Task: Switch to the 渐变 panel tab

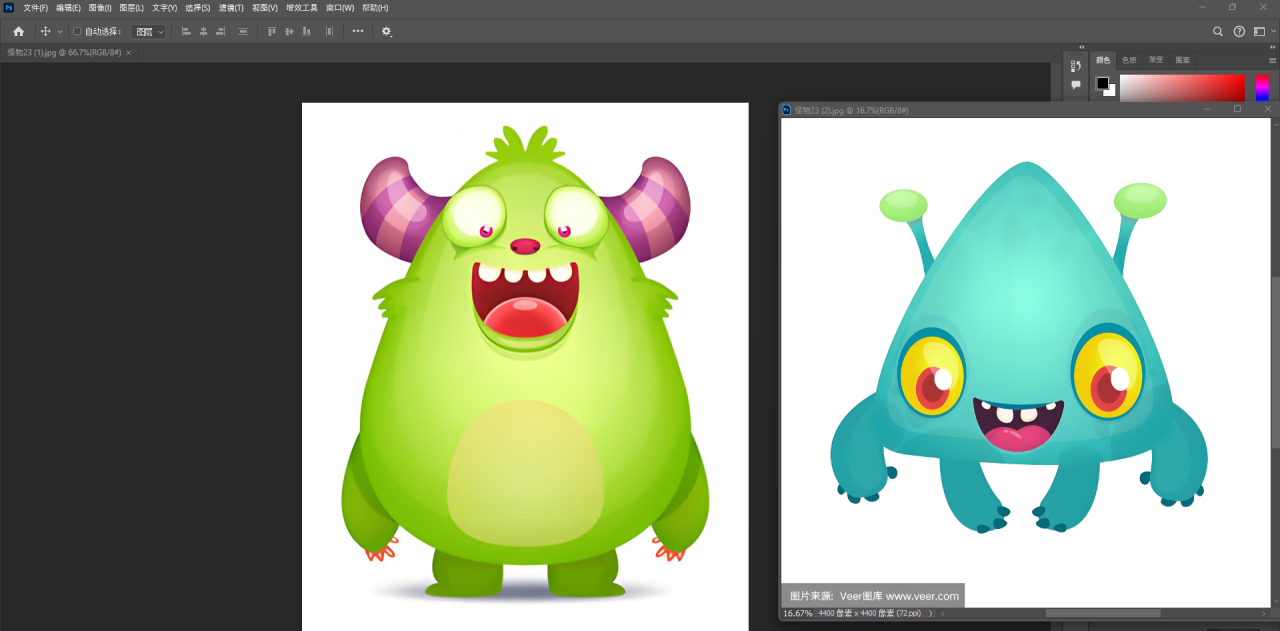Action: tap(1156, 60)
